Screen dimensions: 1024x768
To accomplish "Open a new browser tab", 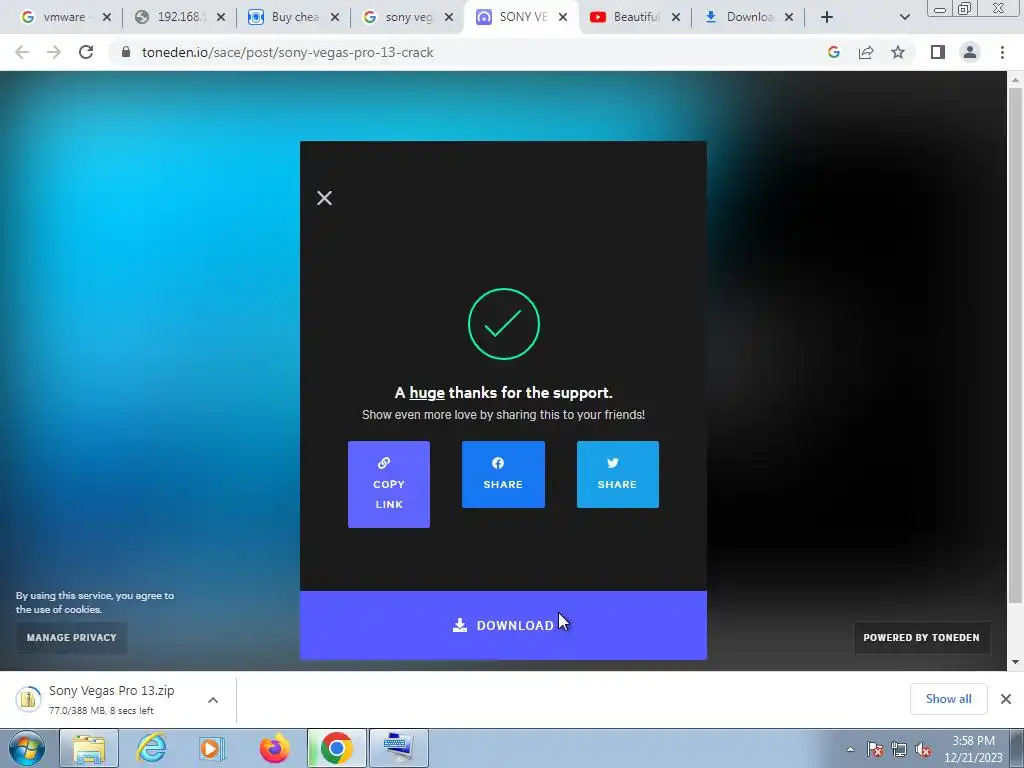I will point(827,18).
